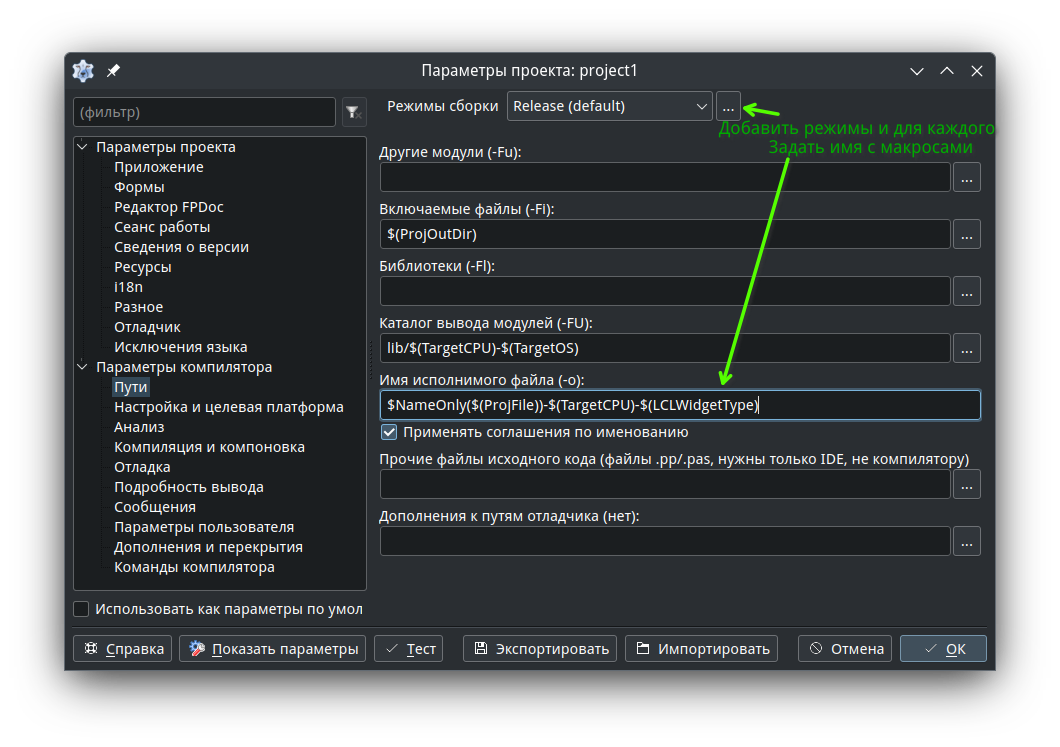
Task: Shade window with the down chevron
Action: pyautogui.click(x=917, y=71)
